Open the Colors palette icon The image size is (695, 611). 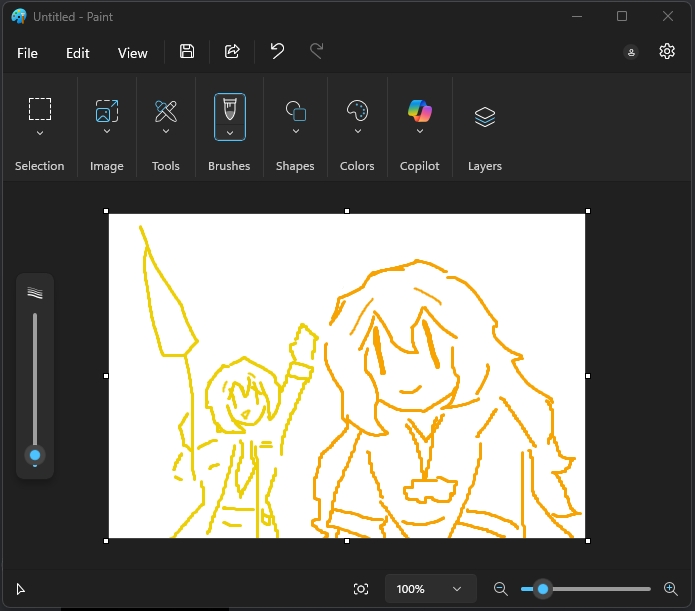(357, 110)
